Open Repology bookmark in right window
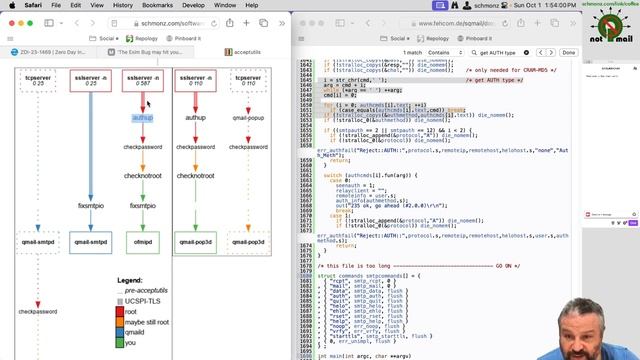Screen dimensions: 640x360 [x=433, y=38]
